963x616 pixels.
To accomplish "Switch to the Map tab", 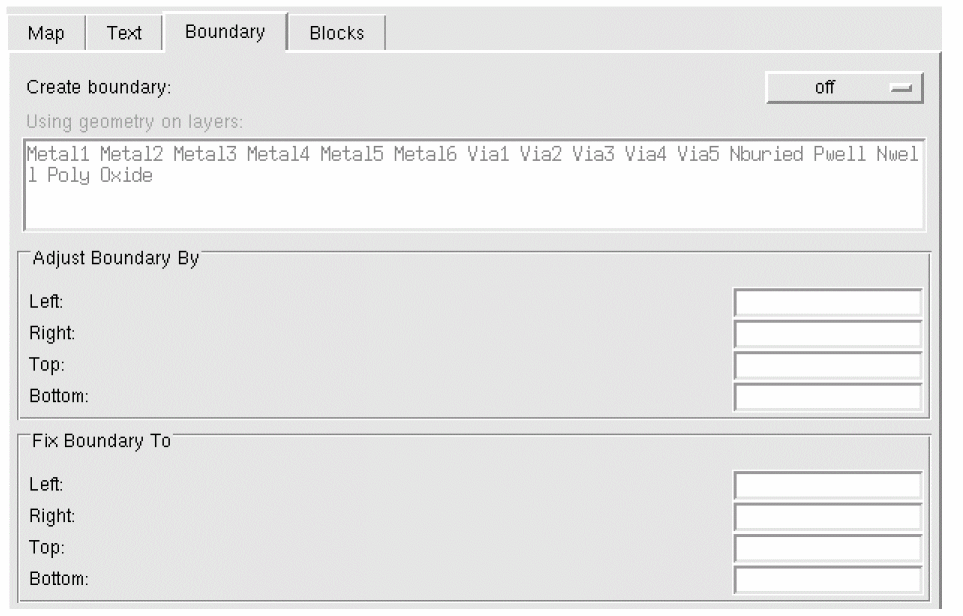I will (x=46, y=33).
